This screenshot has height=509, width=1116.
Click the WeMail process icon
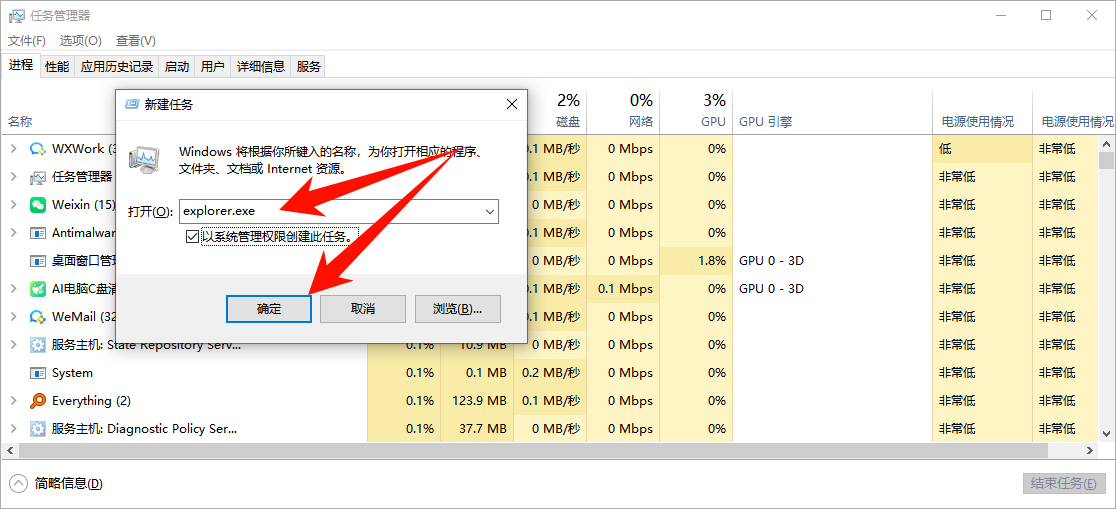pos(37,317)
